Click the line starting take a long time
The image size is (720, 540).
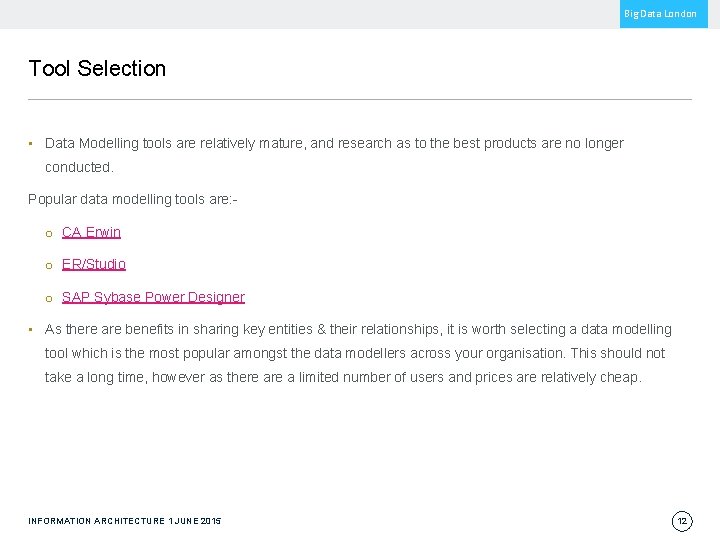(x=343, y=377)
